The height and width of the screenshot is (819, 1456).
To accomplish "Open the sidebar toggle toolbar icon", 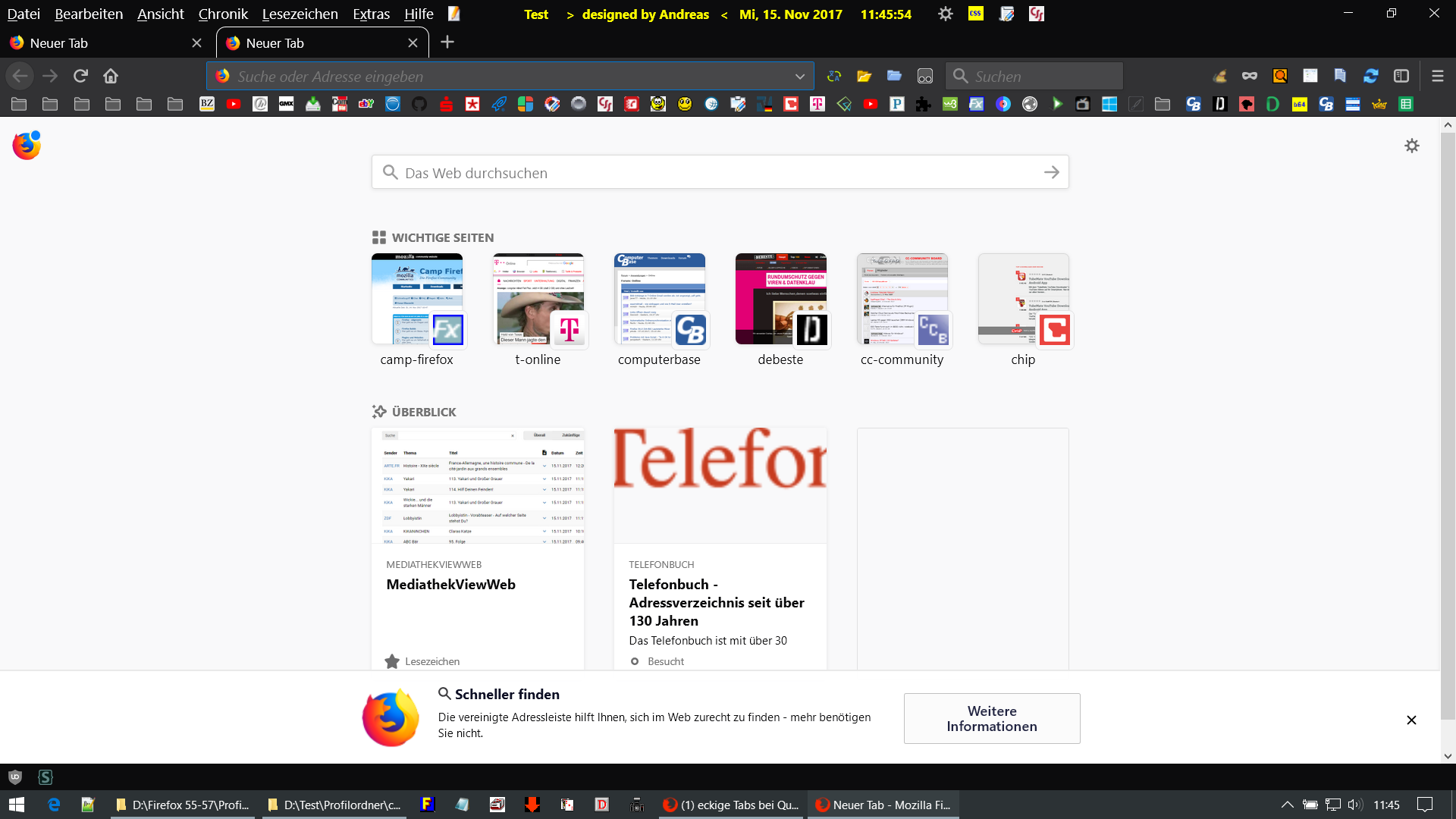I will 1401,76.
